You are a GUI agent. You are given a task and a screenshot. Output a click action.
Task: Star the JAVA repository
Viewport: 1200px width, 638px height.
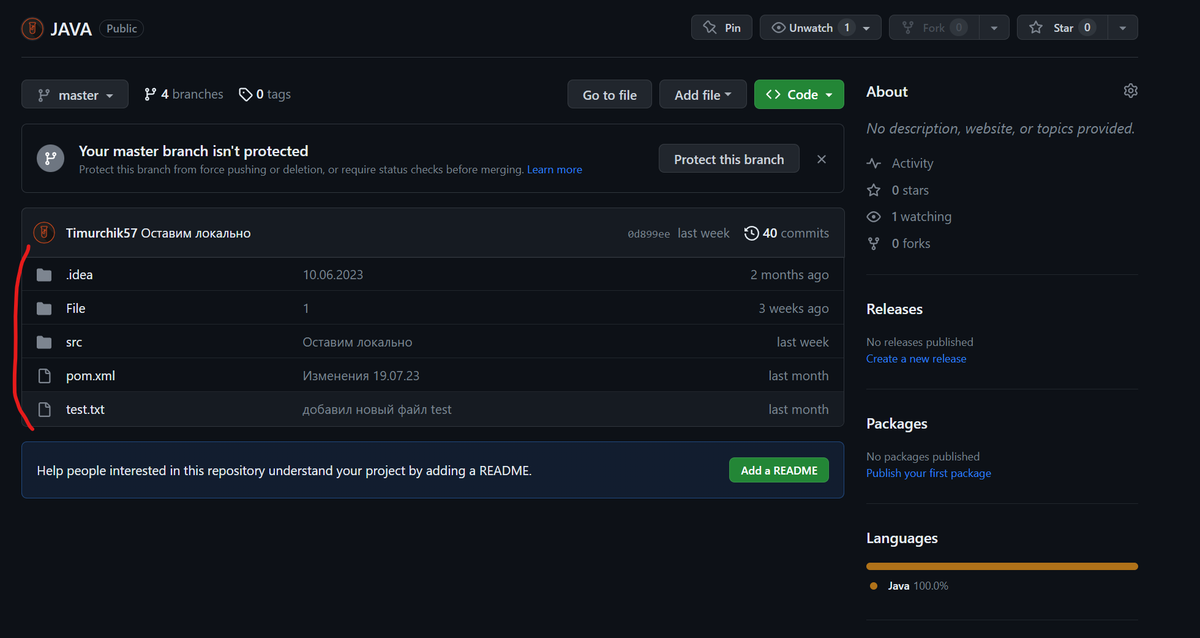click(x=1062, y=28)
